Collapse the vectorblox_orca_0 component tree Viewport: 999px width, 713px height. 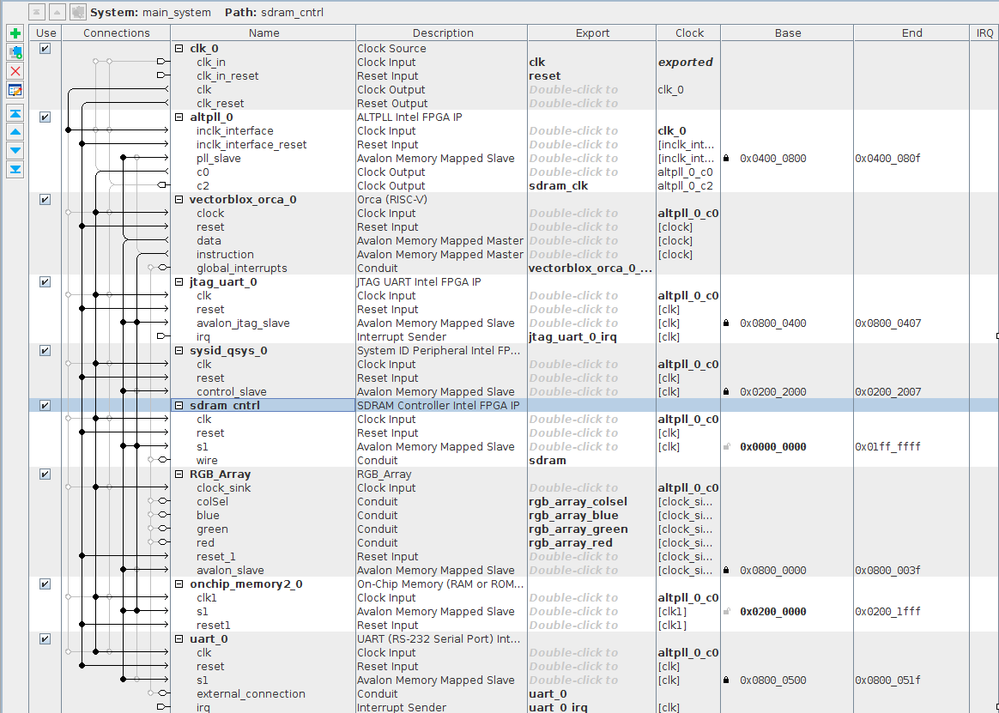point(179,199)
